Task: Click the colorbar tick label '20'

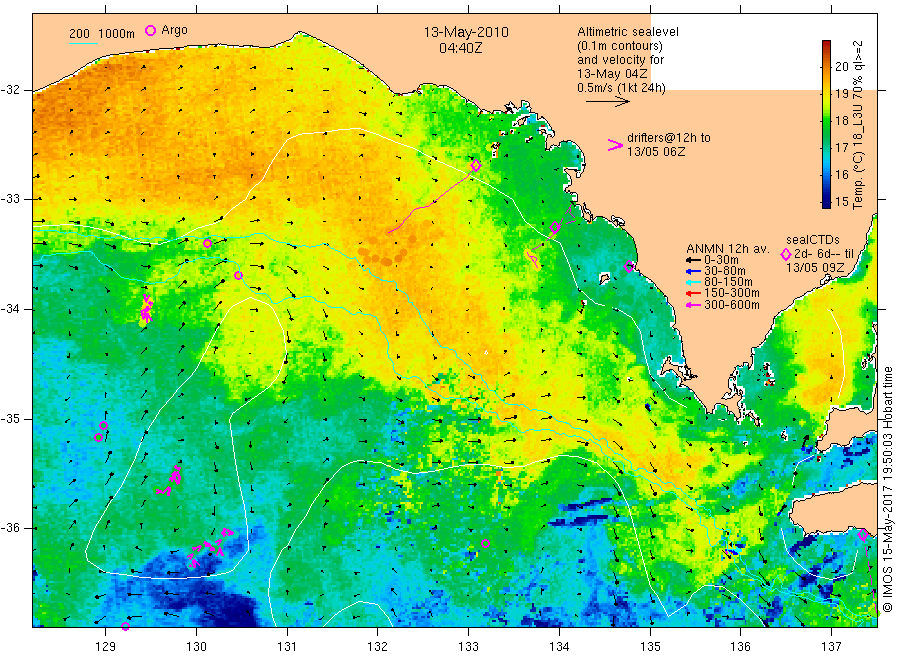Action: coord(841,66)
